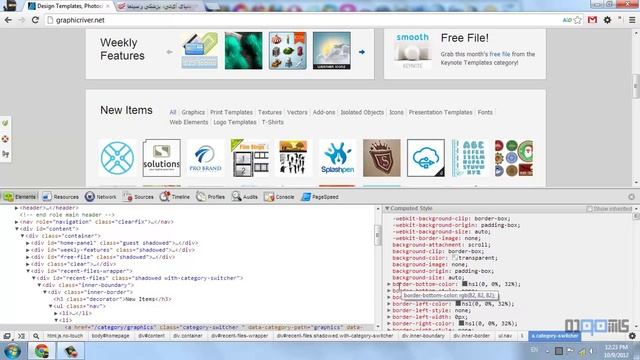640x360 pixels.
Task: Switch to the Timeline panel
Action: point(175,197)
